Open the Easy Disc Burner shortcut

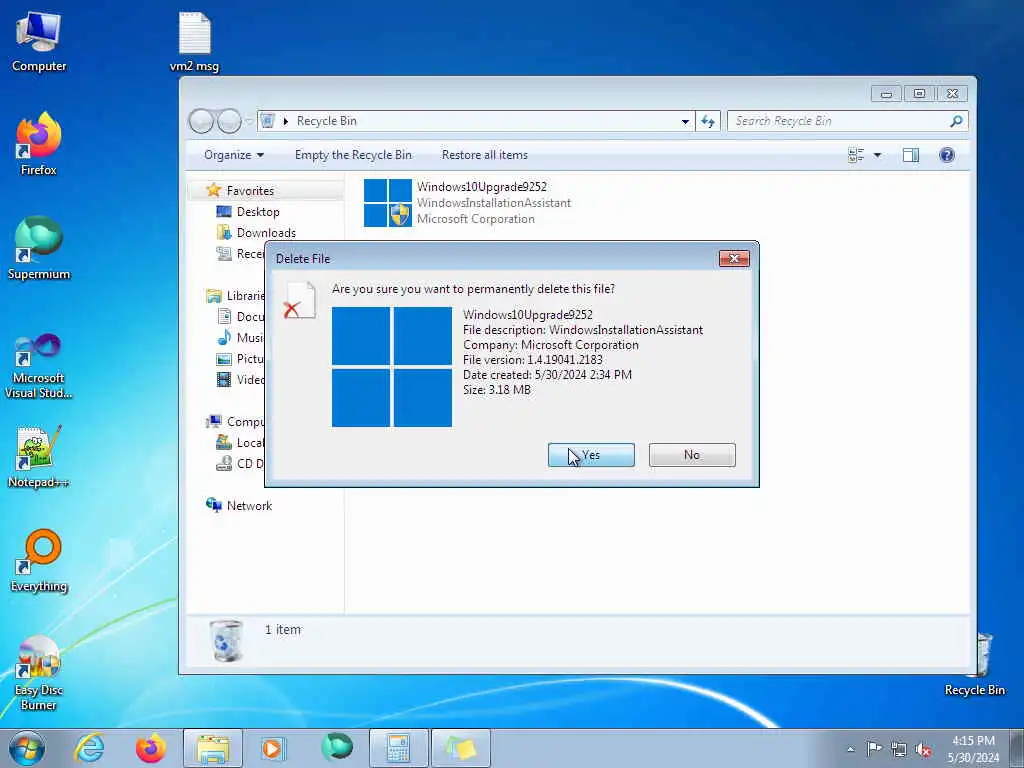point(39,673)
